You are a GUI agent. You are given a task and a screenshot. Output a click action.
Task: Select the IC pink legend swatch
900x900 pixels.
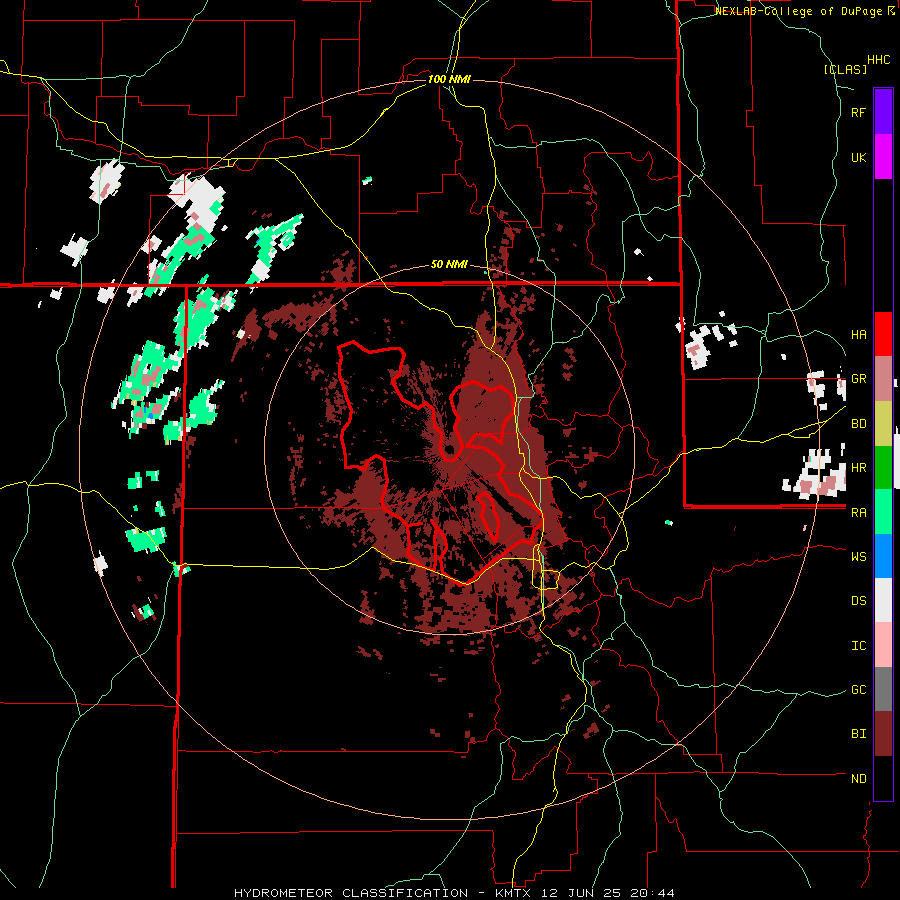tap(883, 645)
